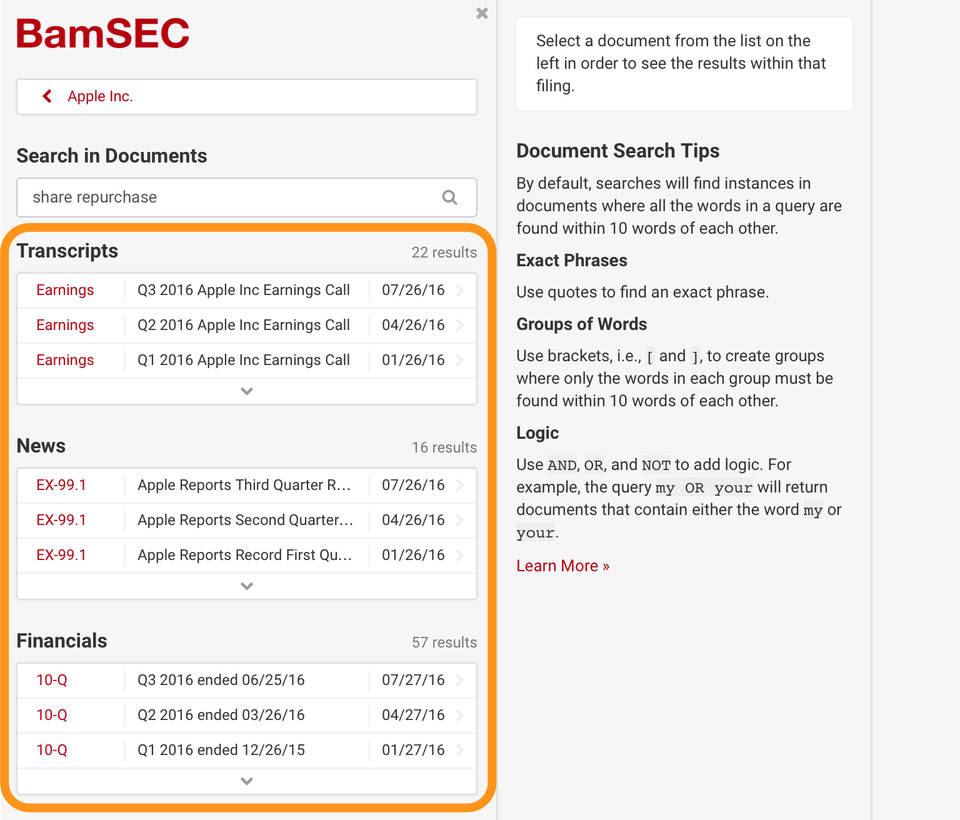960x820 pixels.
Task: Click the Learn More link
Action: point(562,565)
